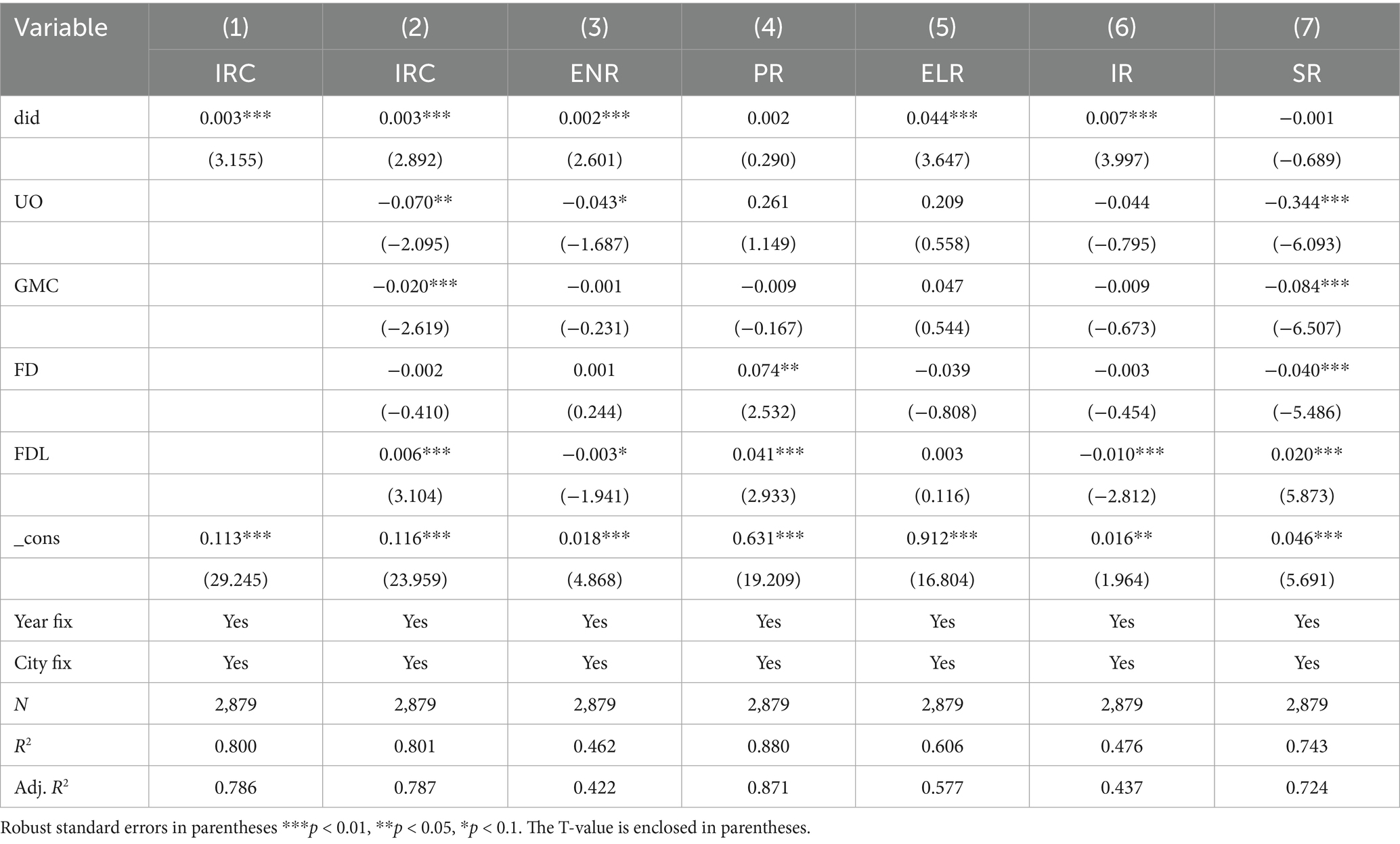The width and height of the screenshot is (1400, 844).
Task: Select the 0.912*** constant value
Action: pos(942,539)
